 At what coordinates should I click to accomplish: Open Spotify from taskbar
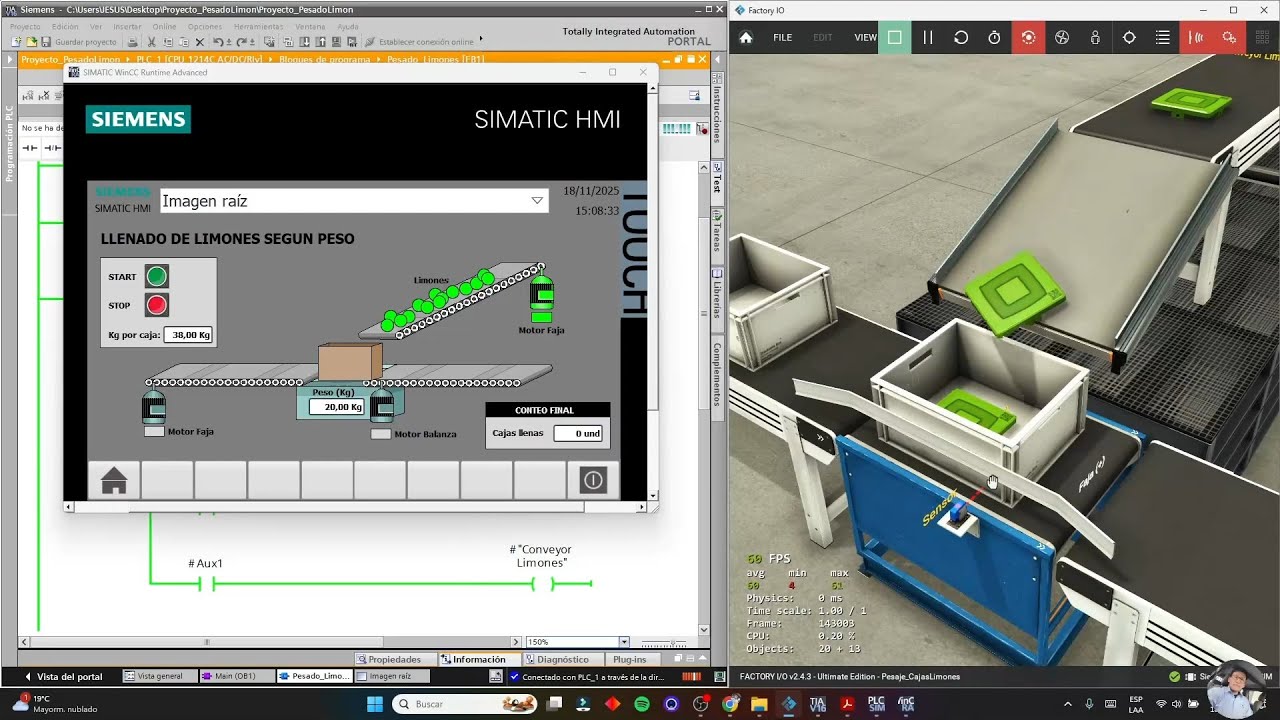pos(642,704)
